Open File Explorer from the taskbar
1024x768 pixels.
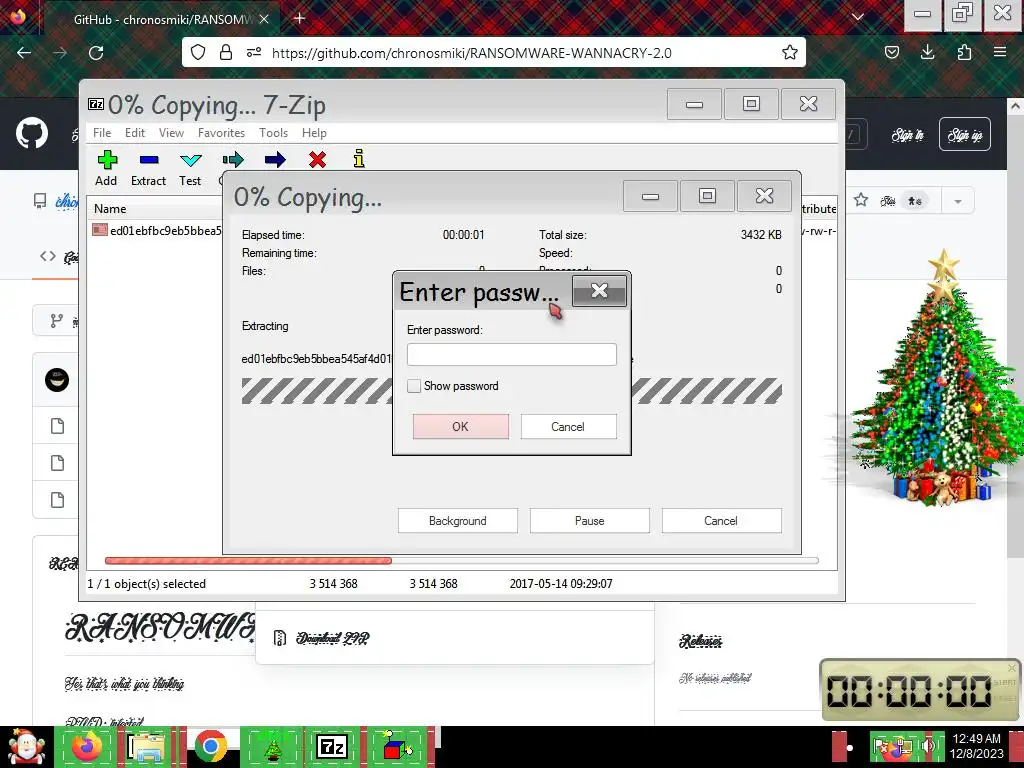point(148,747)
